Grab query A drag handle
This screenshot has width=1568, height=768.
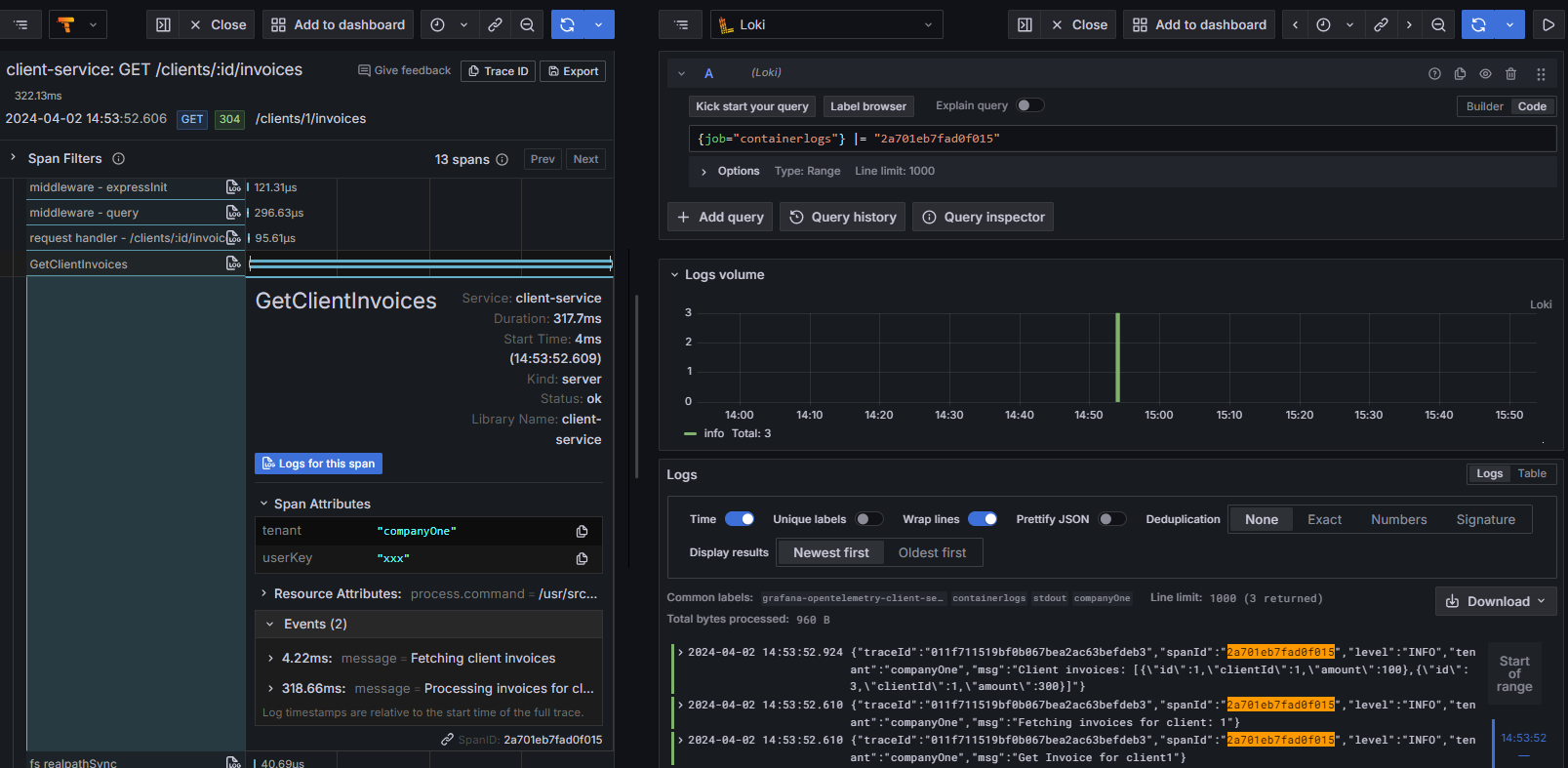click(1541, 73)
